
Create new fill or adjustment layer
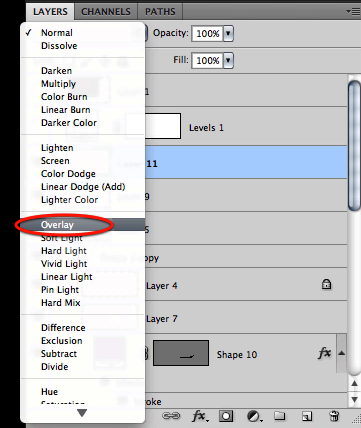254,416
